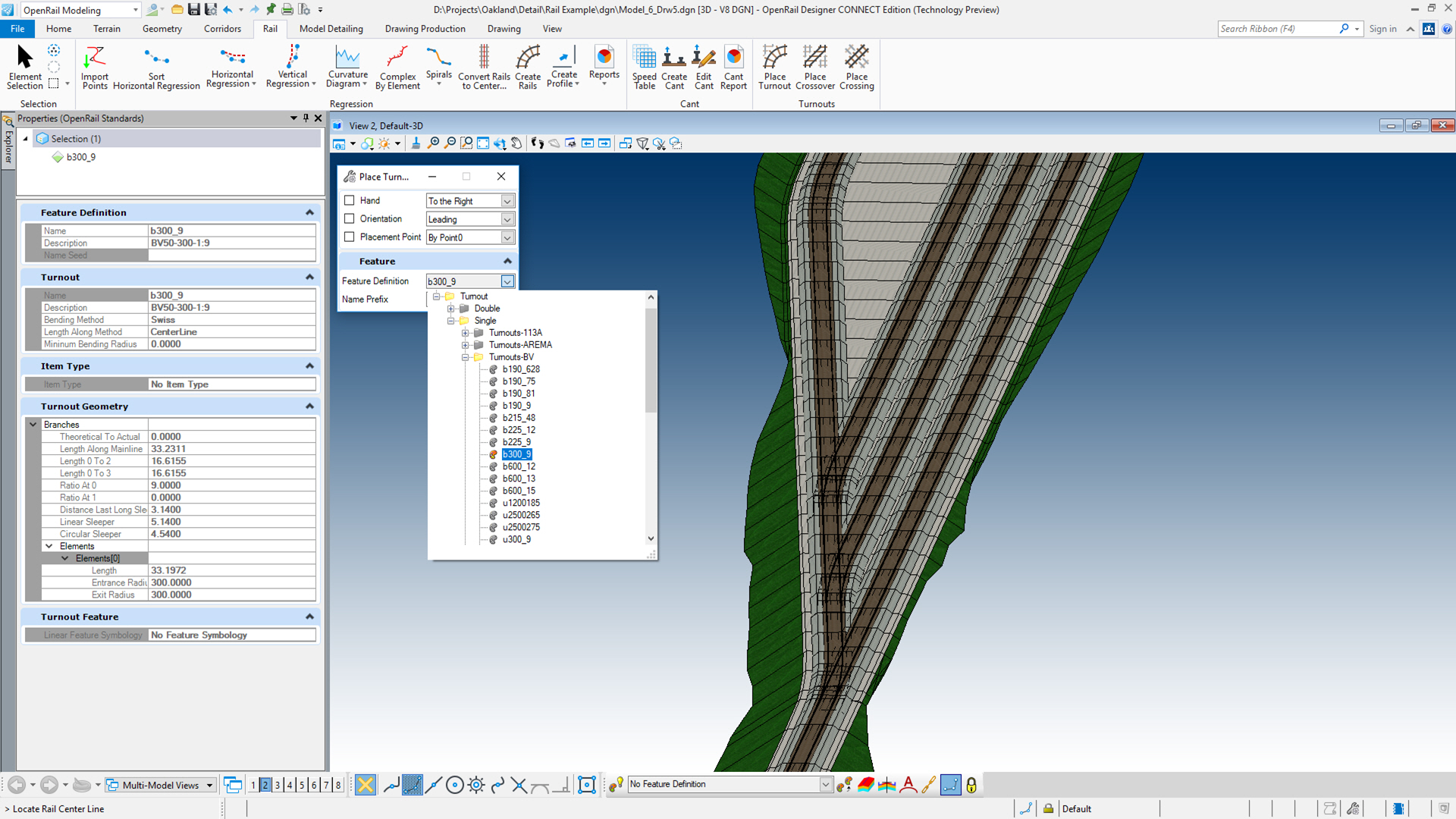Enable the Hand checkbox
This screenshot has width=1456, height=819.
350,200
